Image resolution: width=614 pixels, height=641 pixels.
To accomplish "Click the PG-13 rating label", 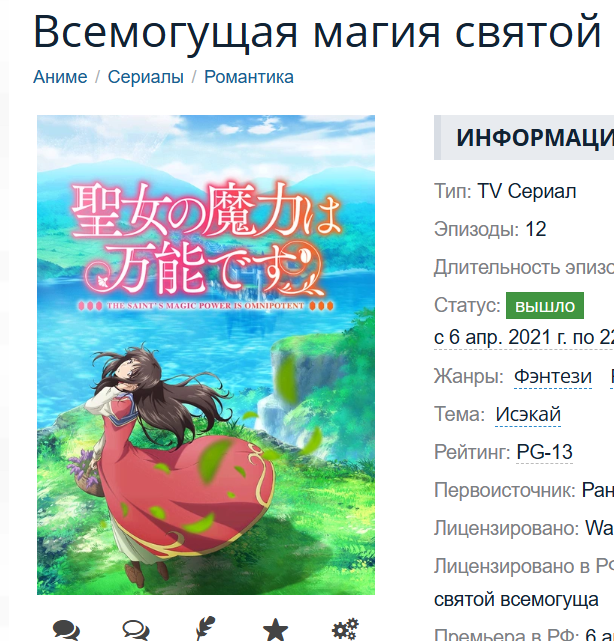I will click(x=545, y=452).
